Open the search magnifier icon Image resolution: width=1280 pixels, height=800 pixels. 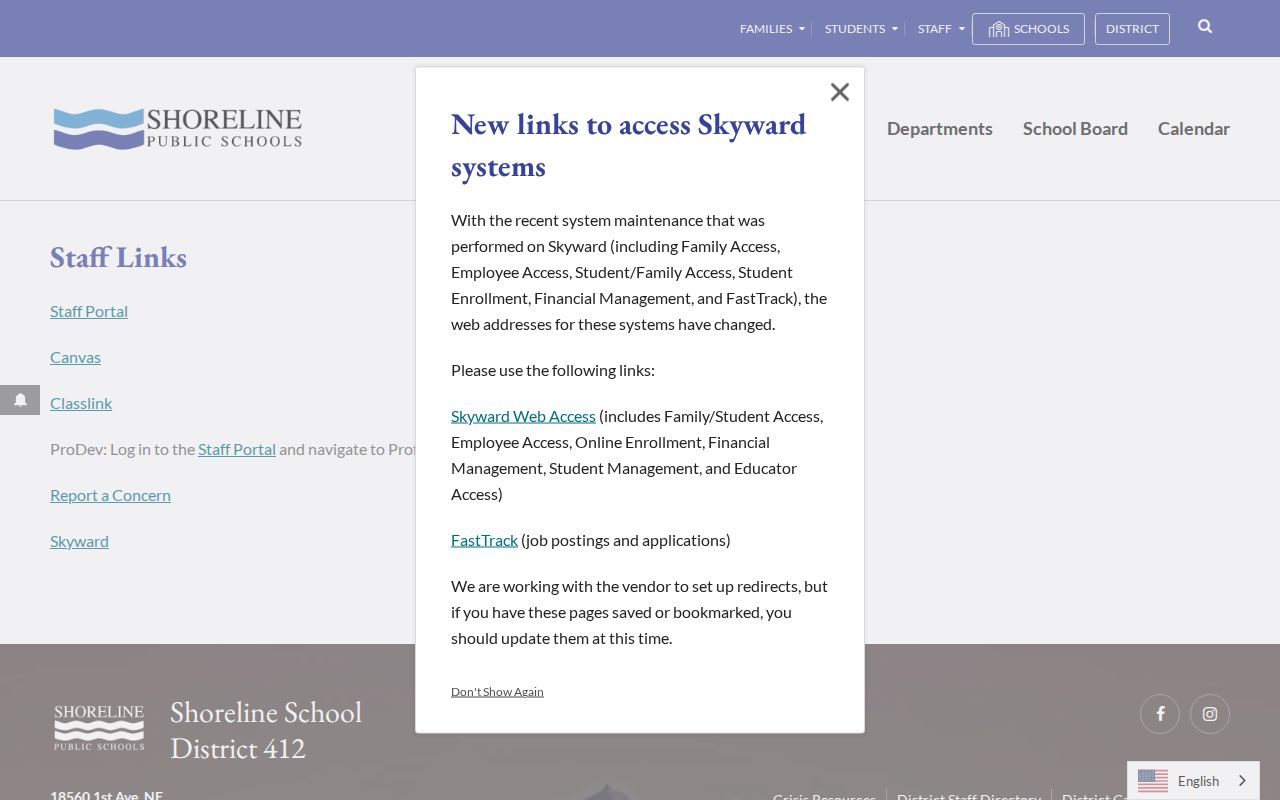point(1205,27)
